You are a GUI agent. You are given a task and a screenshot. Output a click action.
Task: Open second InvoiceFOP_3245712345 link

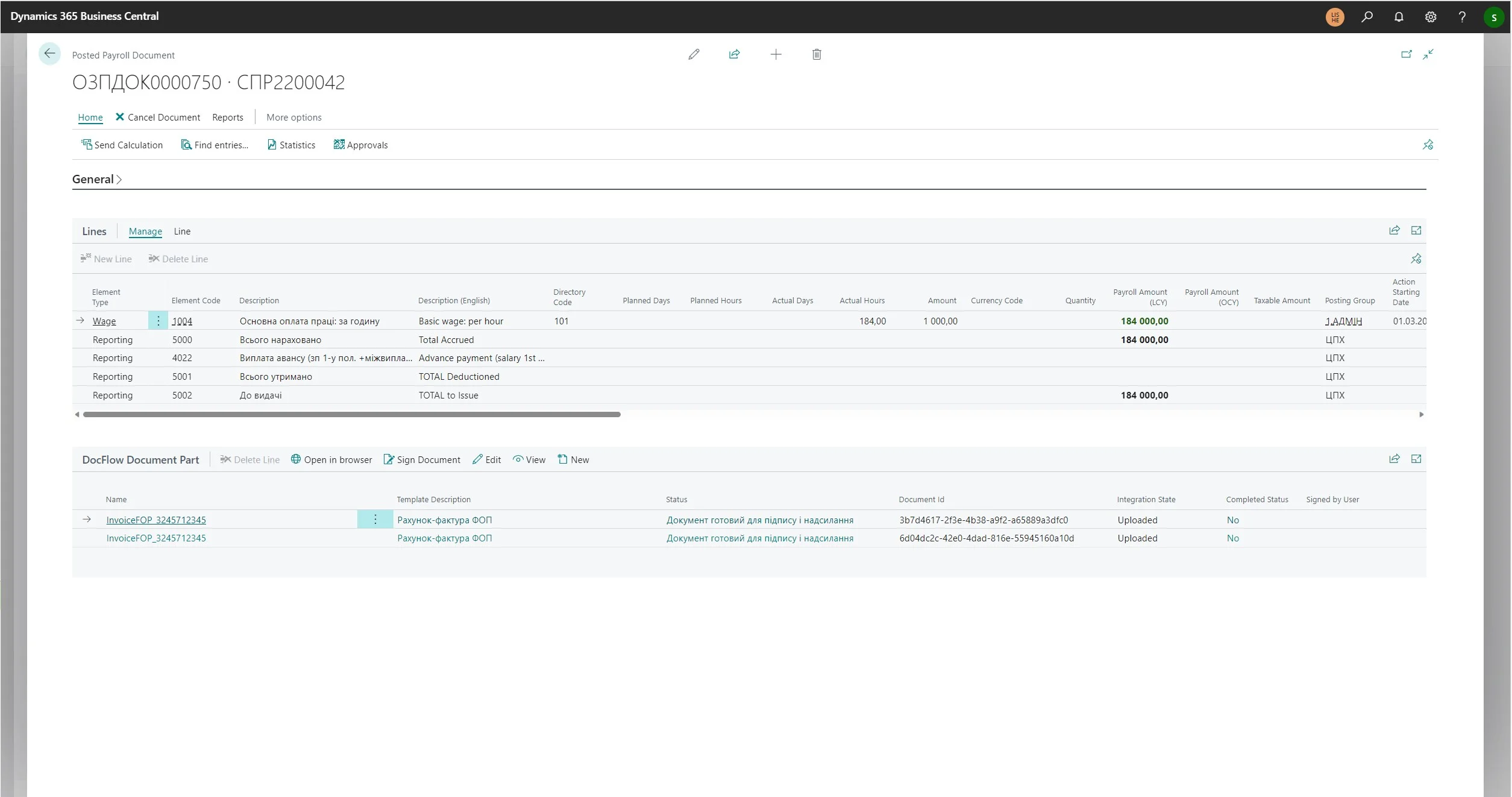(156, 538)
